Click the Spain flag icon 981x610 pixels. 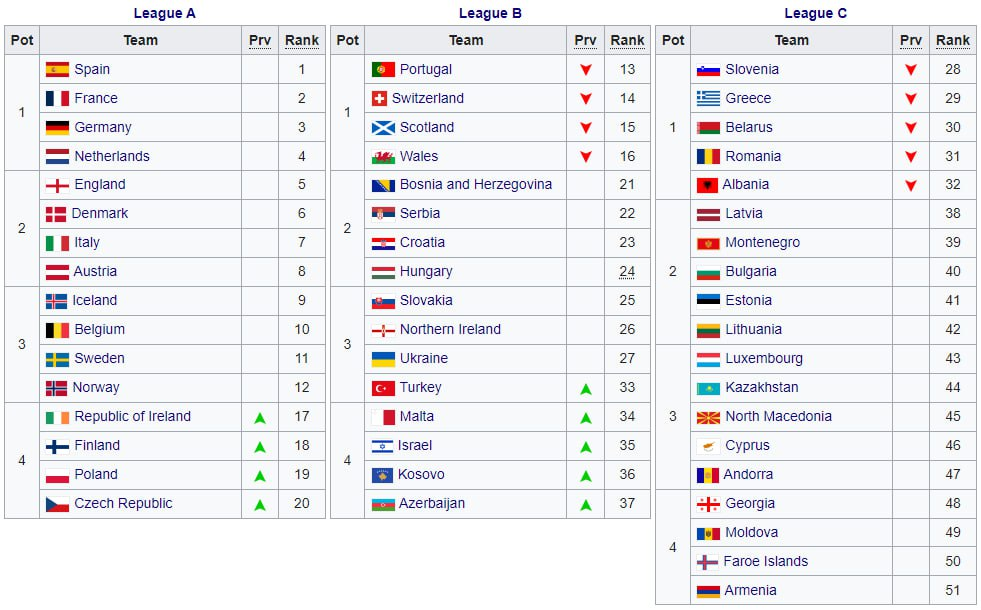(x=57, y=69)
